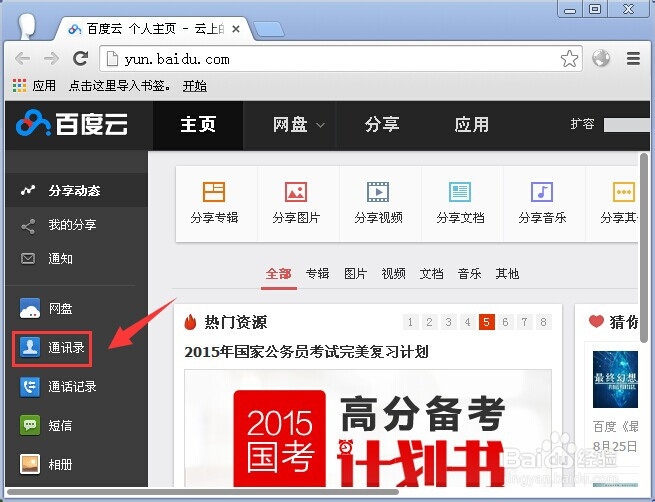Click the Baidu Cloud logo
655x502 pixels.
[72, 123]
